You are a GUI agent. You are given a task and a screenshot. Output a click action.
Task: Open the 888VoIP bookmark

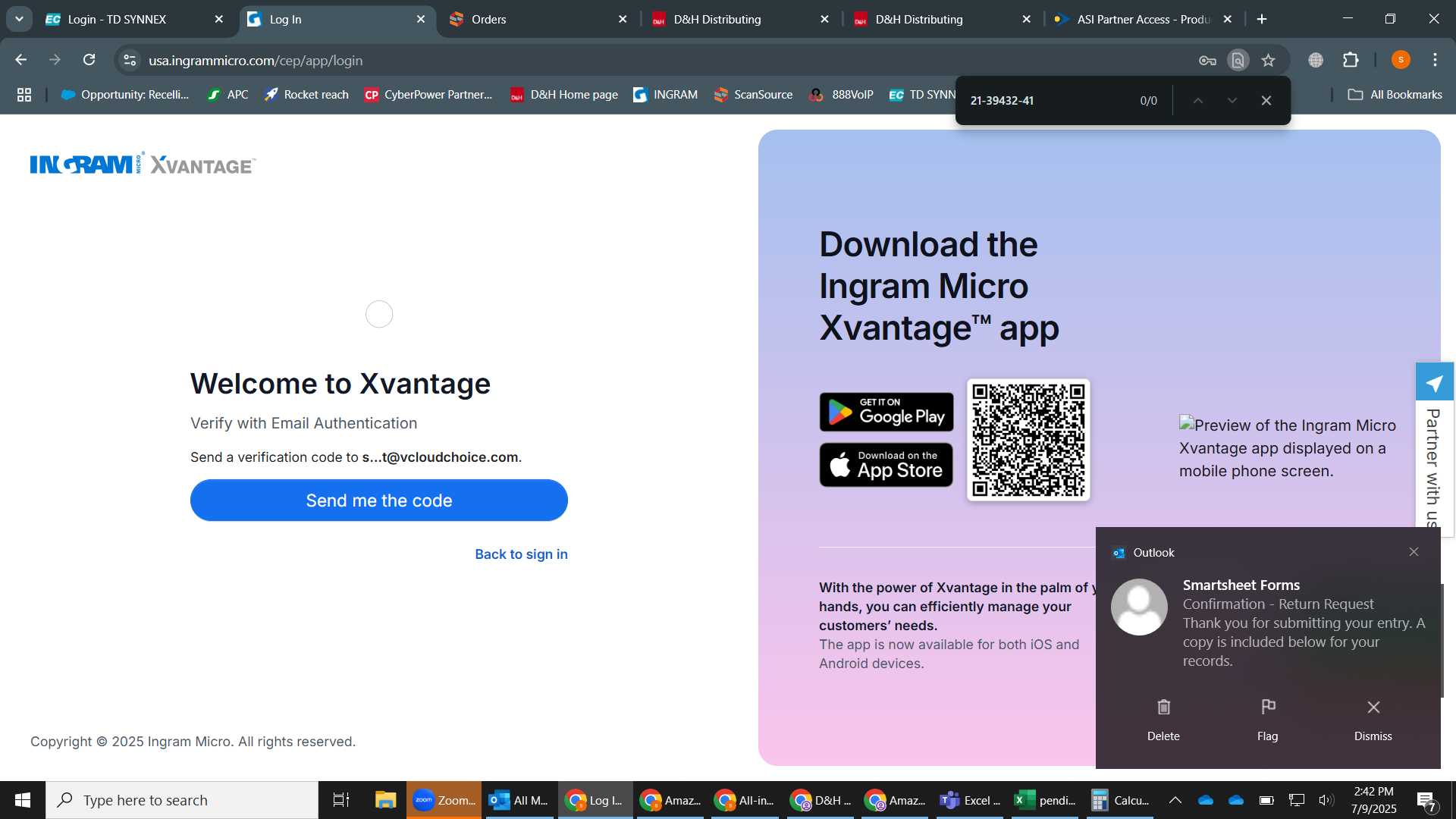(842, 95)
